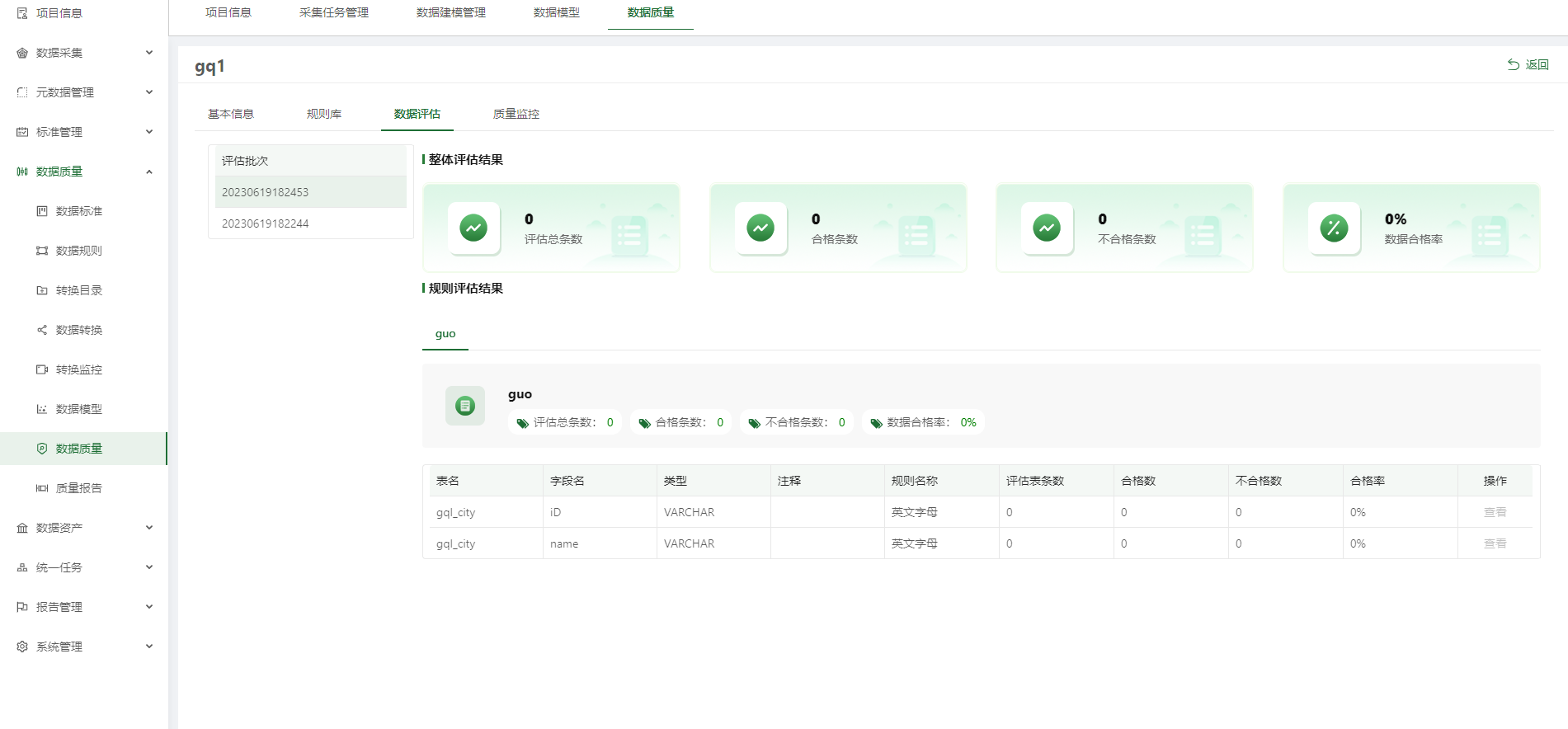Screen dimensions: 1568x729
Task: Click the tag icon beside 评估总条数
Action: [522, 423]
